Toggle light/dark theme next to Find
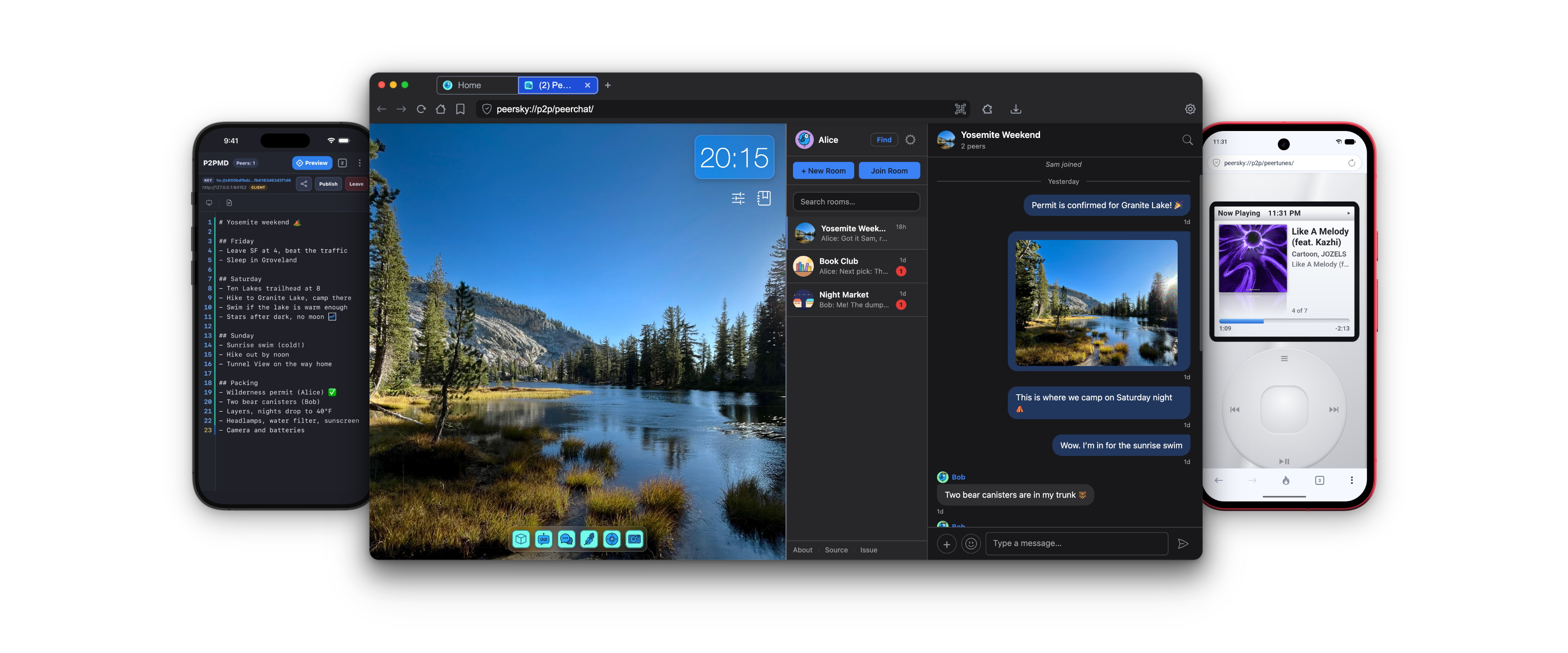 pyautogui.click(x=910, y=140)
